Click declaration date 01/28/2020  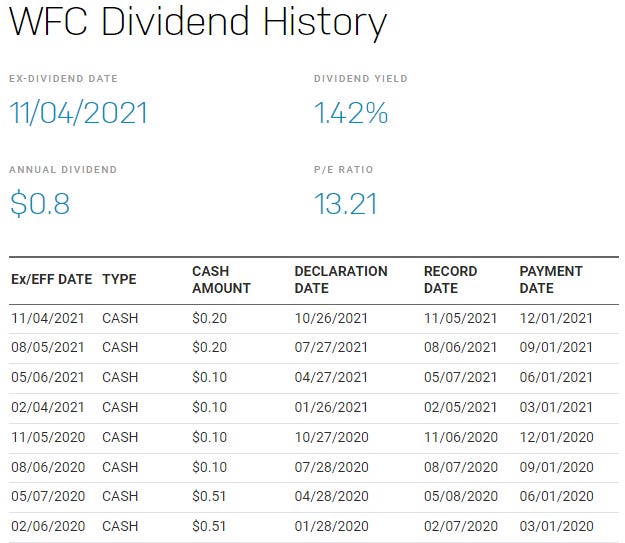[x=331, y=526]
